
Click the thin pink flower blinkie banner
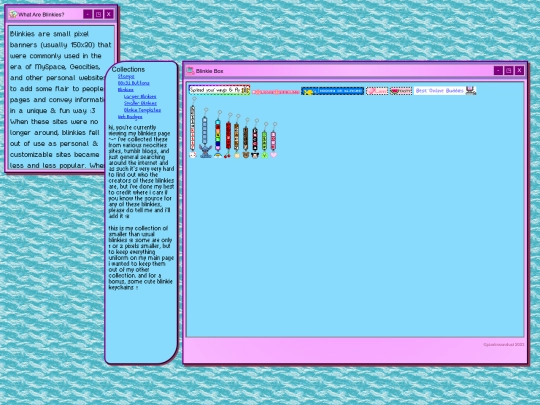coord(276,92)
